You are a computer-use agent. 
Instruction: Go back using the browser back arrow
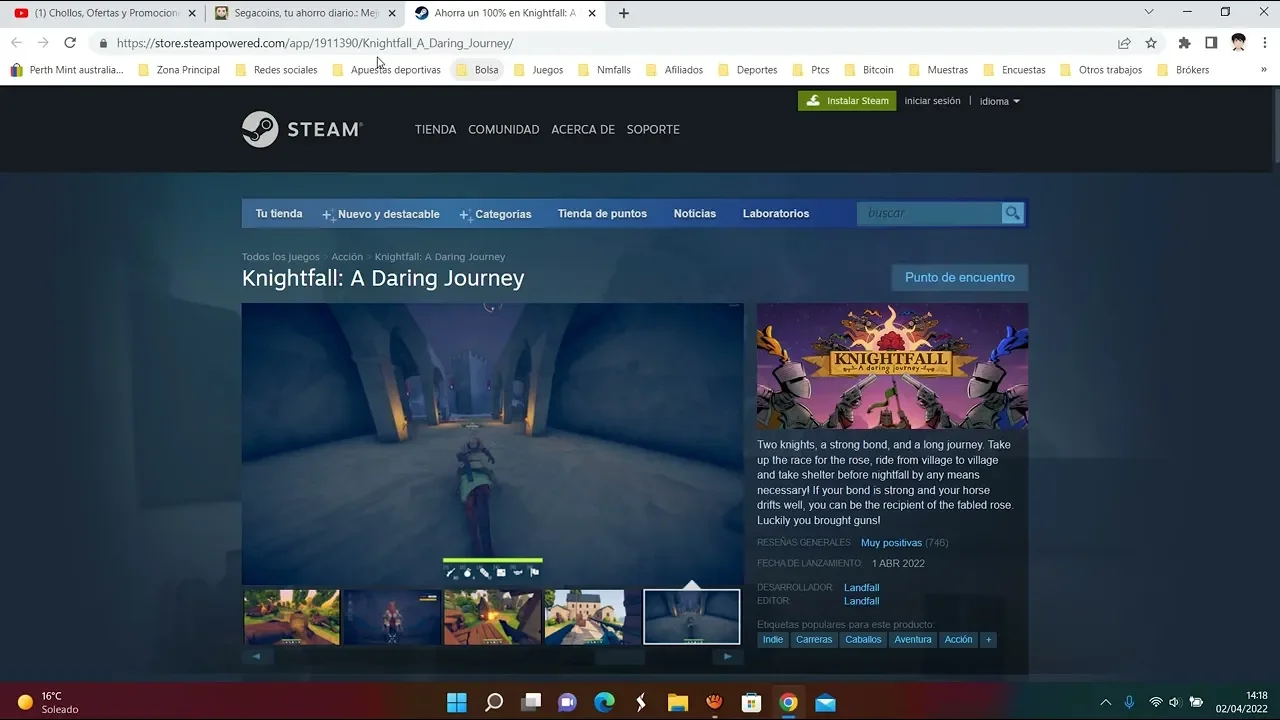[16, 43]
